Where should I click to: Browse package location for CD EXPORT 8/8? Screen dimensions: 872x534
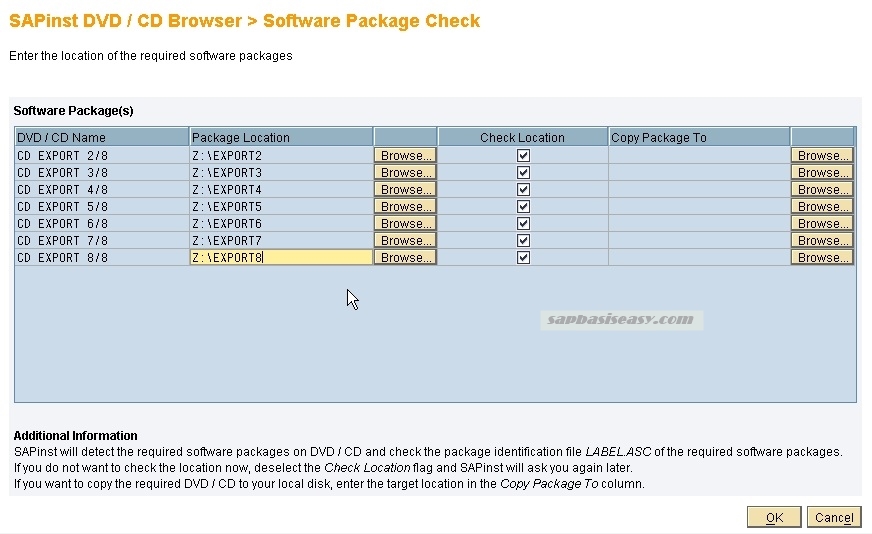[x=405, y=258]
